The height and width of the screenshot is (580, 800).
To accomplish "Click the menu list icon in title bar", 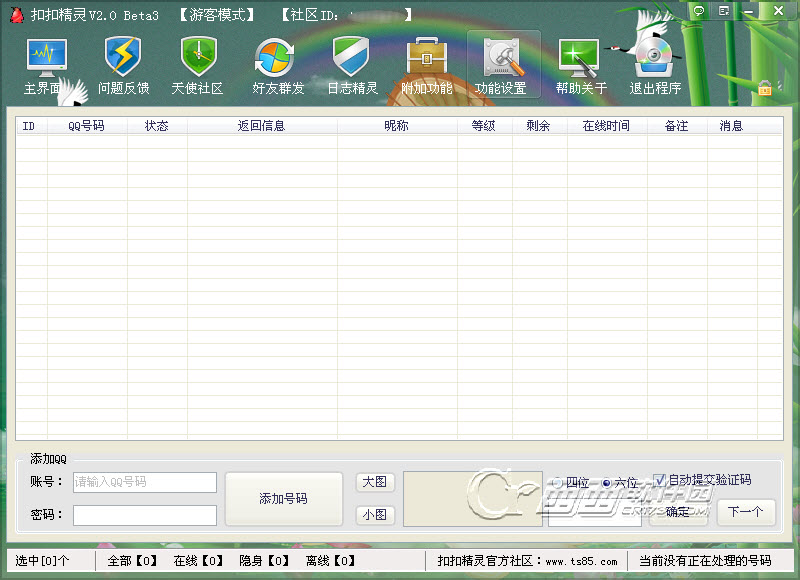I will tap(723, 11).
